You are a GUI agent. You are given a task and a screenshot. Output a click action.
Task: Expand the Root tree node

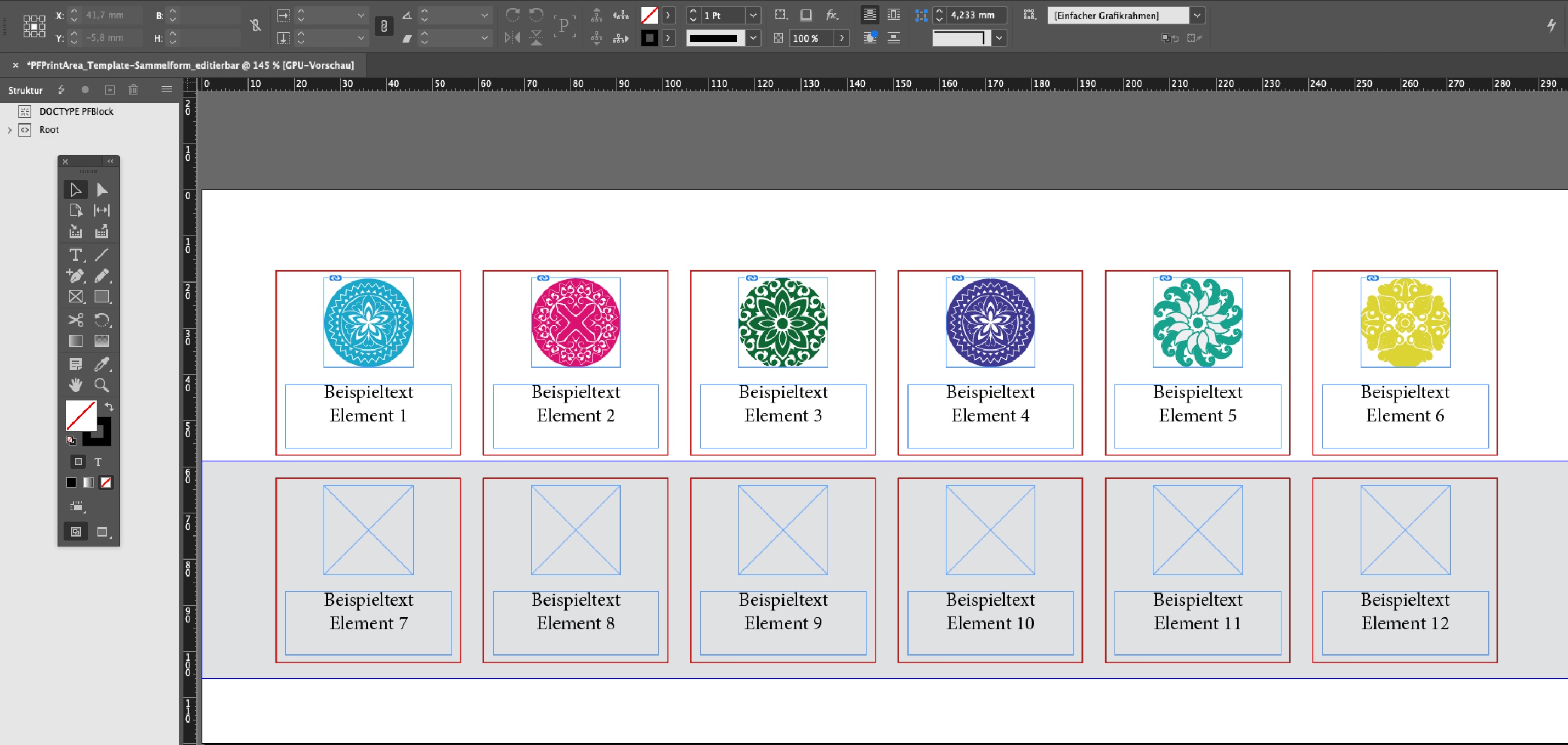[x=9, y=129]
